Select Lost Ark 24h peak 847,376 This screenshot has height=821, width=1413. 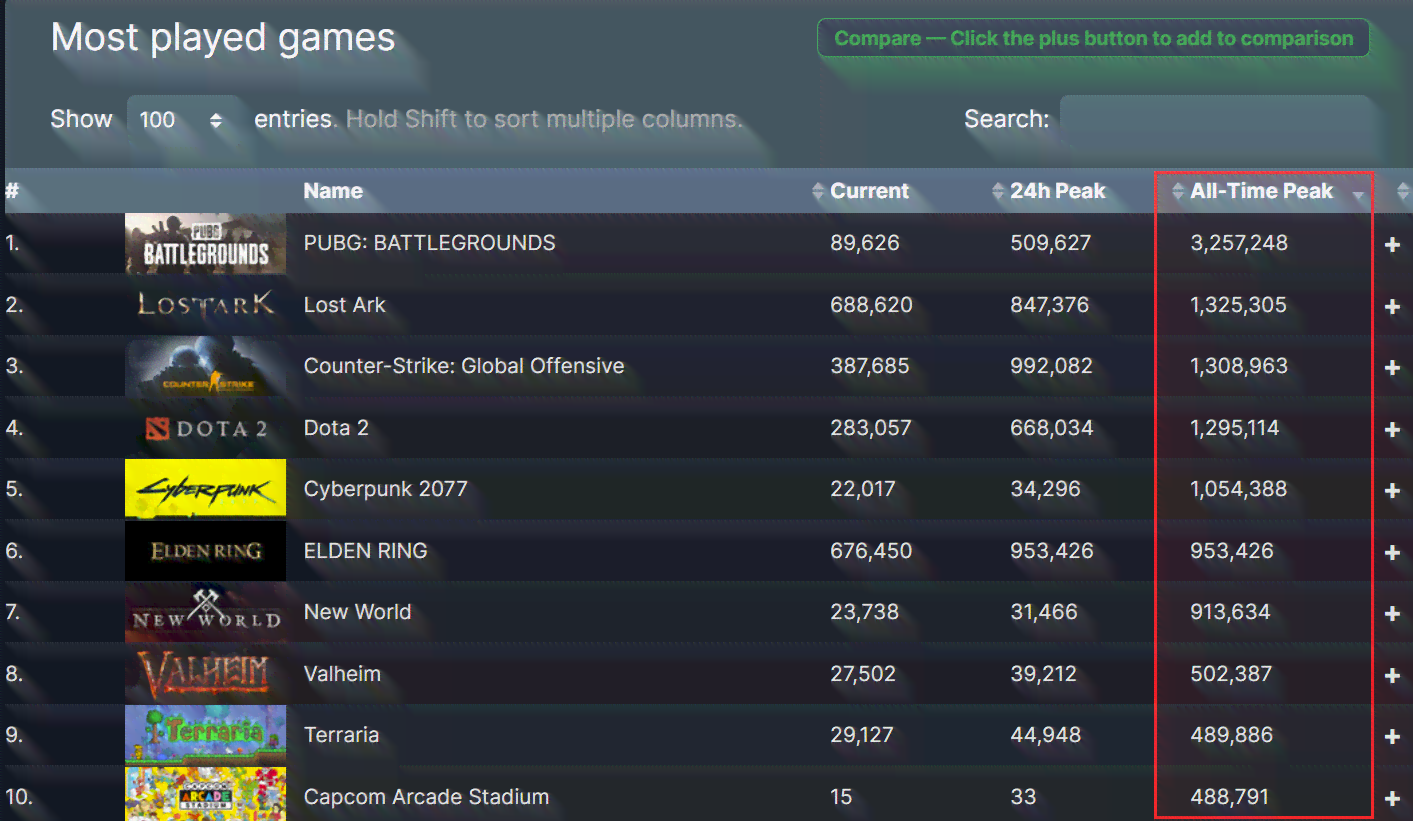[x=1050, y=305]
